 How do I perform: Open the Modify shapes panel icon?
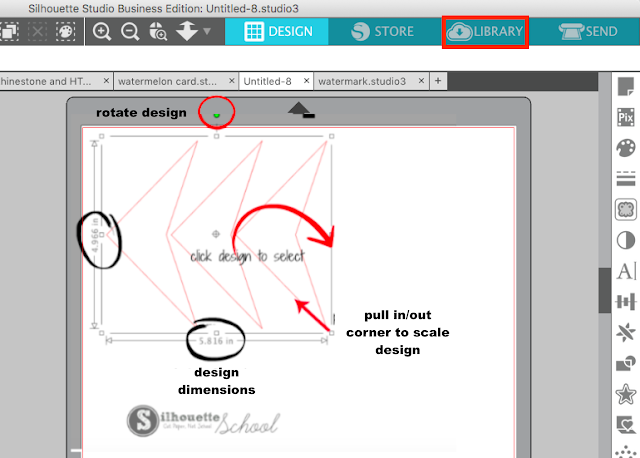pyautogui.click(x=626, y=363)
